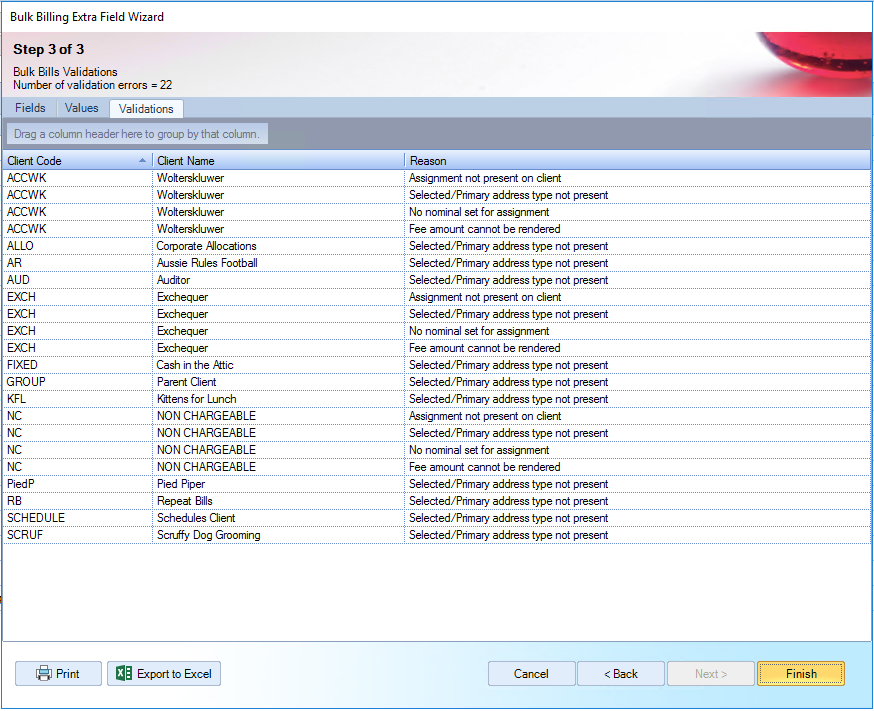The image size is (874, 711).
Task: Select 'Kittens for Lunch' client name
Action: coord(278,399)
